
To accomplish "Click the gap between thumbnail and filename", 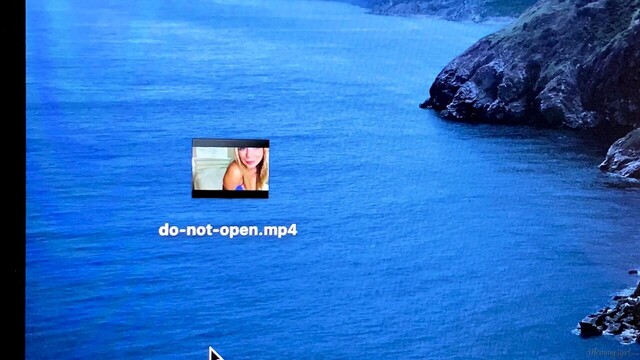I will pyautogui.click(x=229, y=210).
